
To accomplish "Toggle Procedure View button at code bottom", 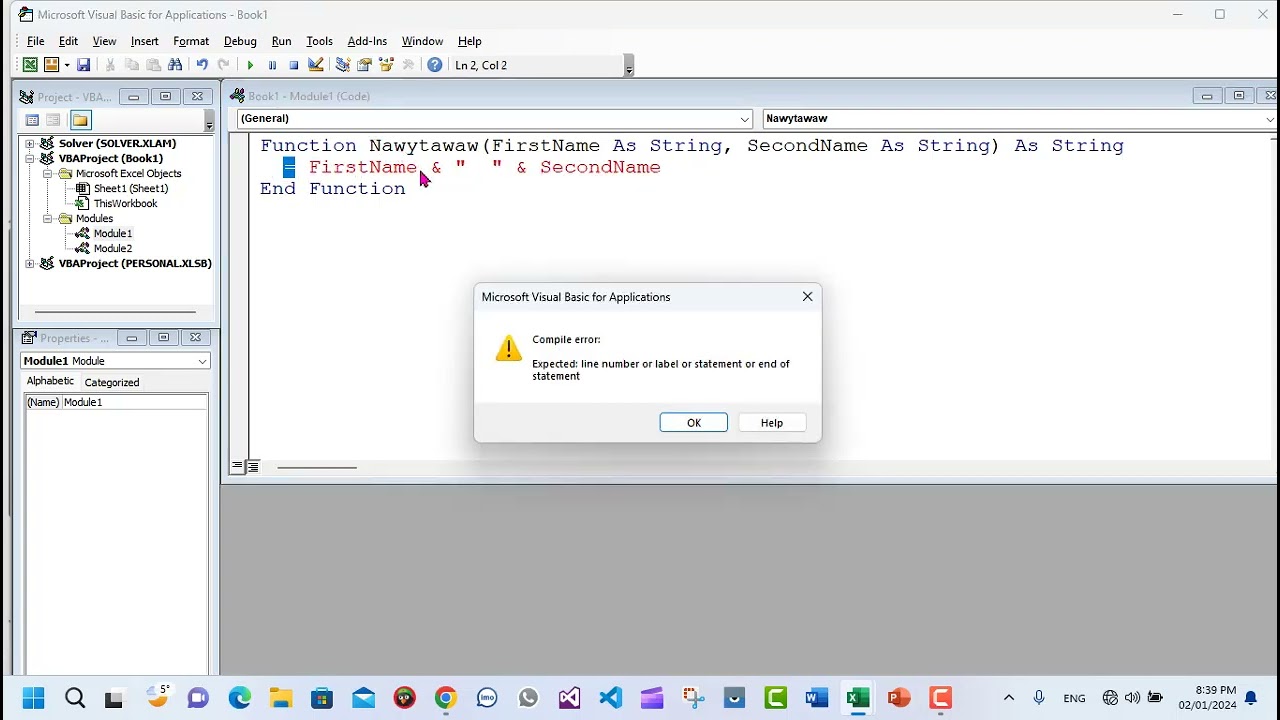I will pyautogui.click(x=237, y=467).
